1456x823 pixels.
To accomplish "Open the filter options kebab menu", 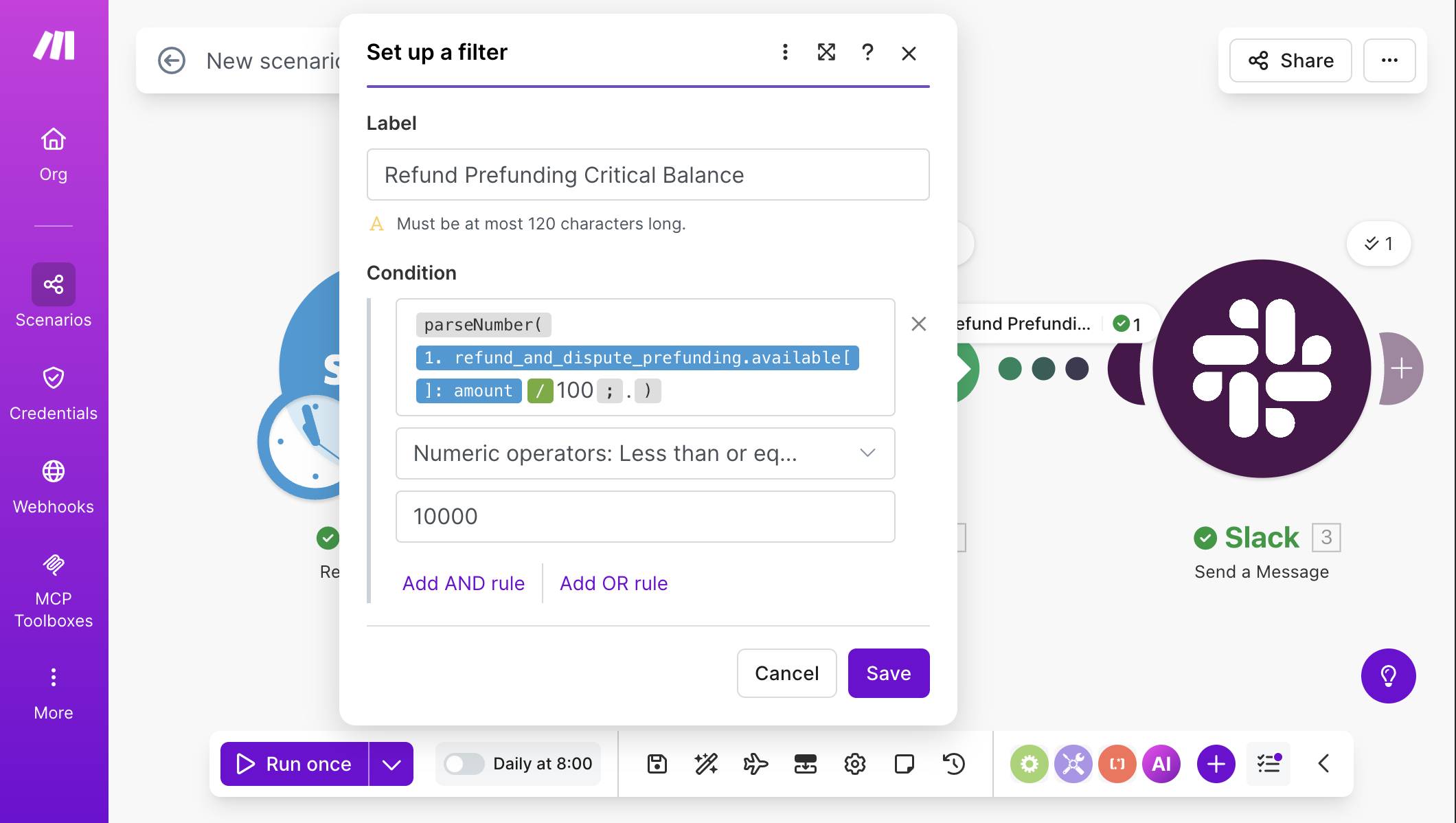I will [x=784, y=52].
